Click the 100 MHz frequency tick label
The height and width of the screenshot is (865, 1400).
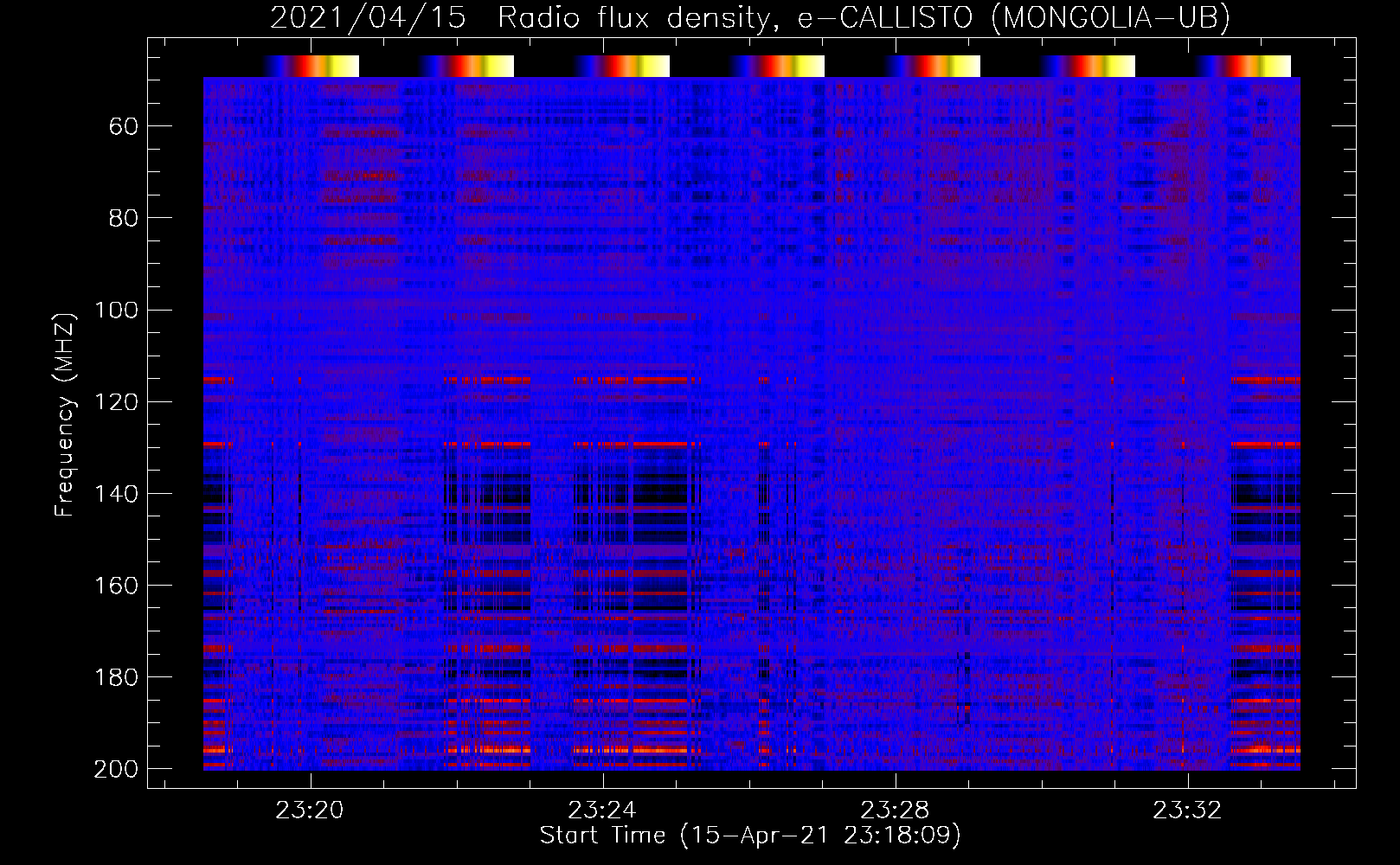tap(116, 310)
